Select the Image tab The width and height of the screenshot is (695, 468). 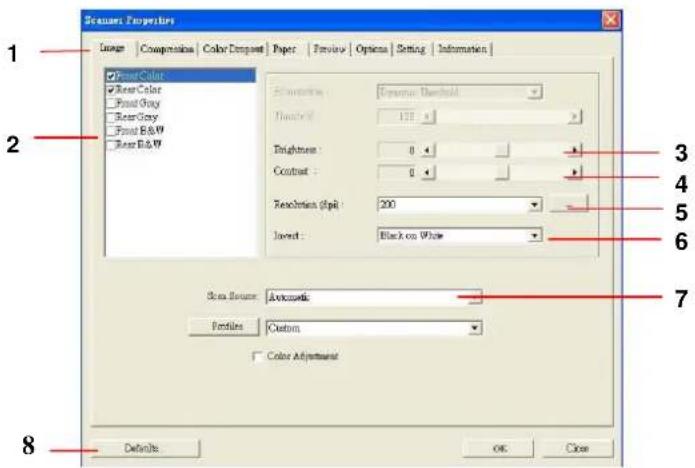pos(112,47)
